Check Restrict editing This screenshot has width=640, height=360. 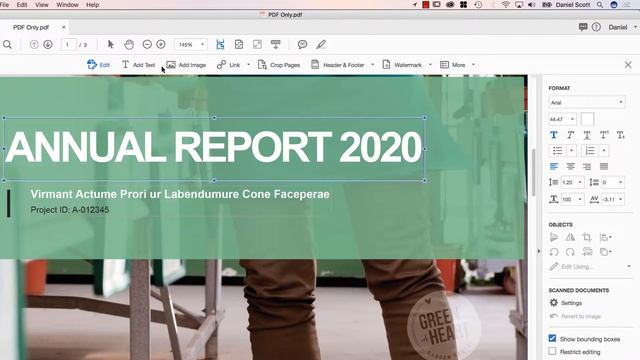point(552,351)
